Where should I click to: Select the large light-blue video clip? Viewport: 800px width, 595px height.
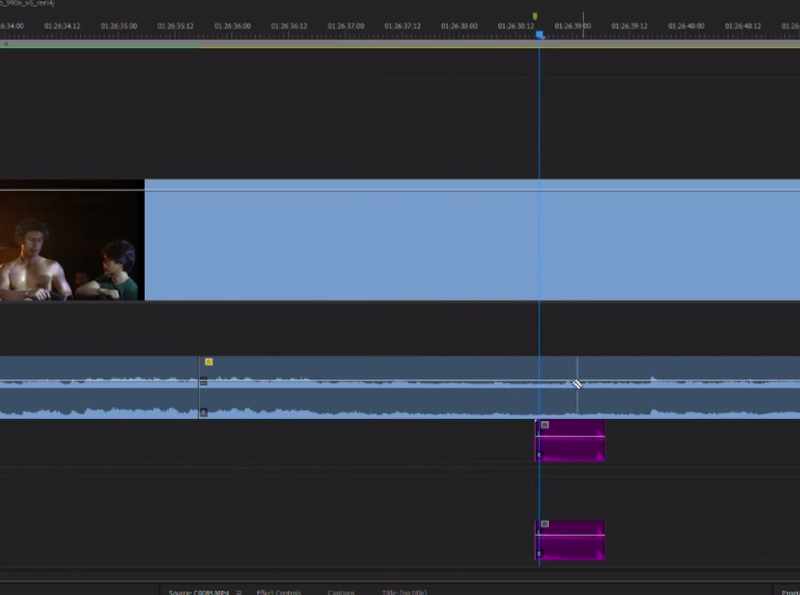coord(472,240)
